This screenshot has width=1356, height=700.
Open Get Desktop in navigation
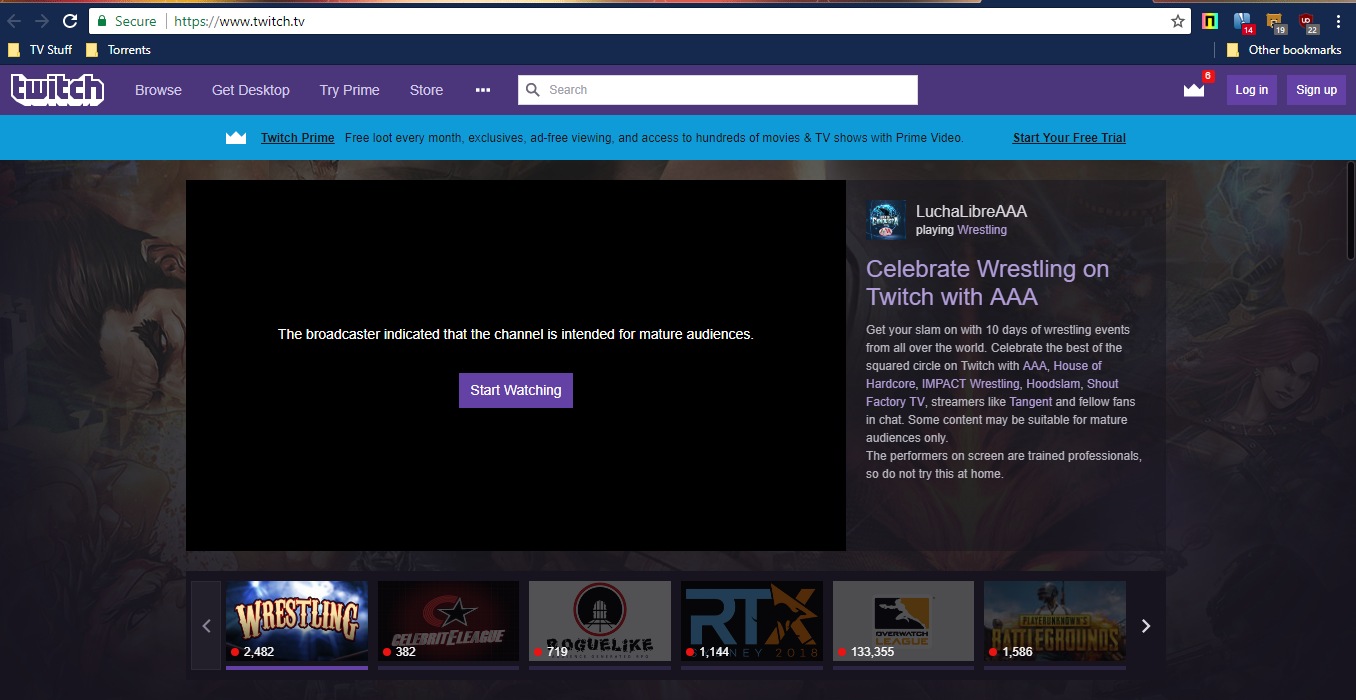tap(251, 90)
